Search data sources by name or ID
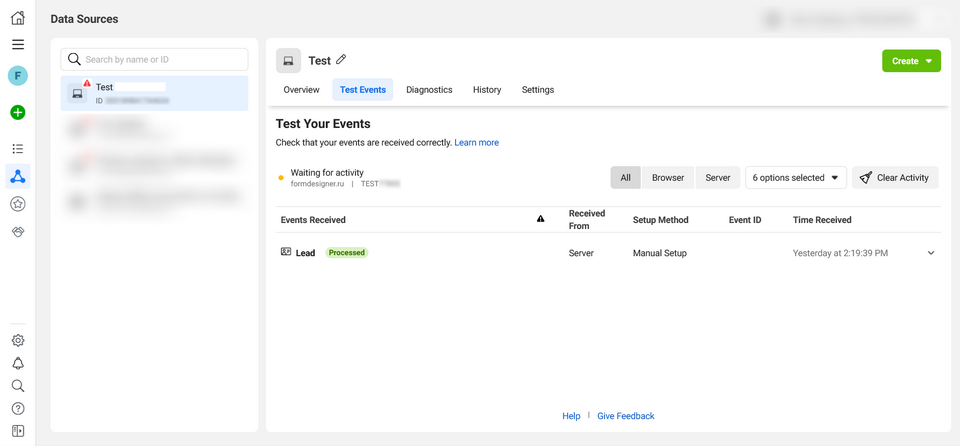The image size is (960, 447). point(154,59)
